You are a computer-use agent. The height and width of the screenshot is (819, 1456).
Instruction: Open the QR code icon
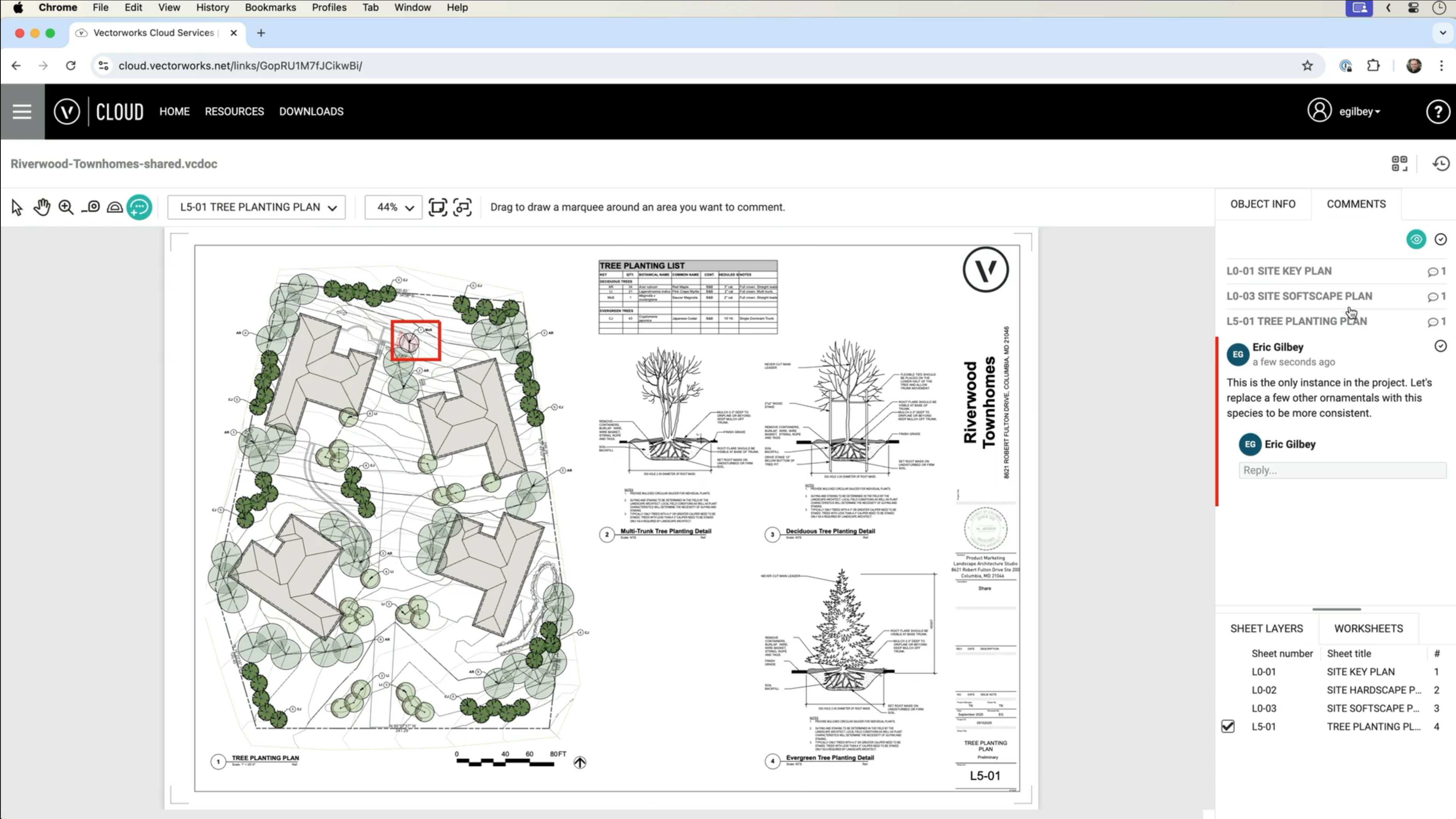(1400, 164)
